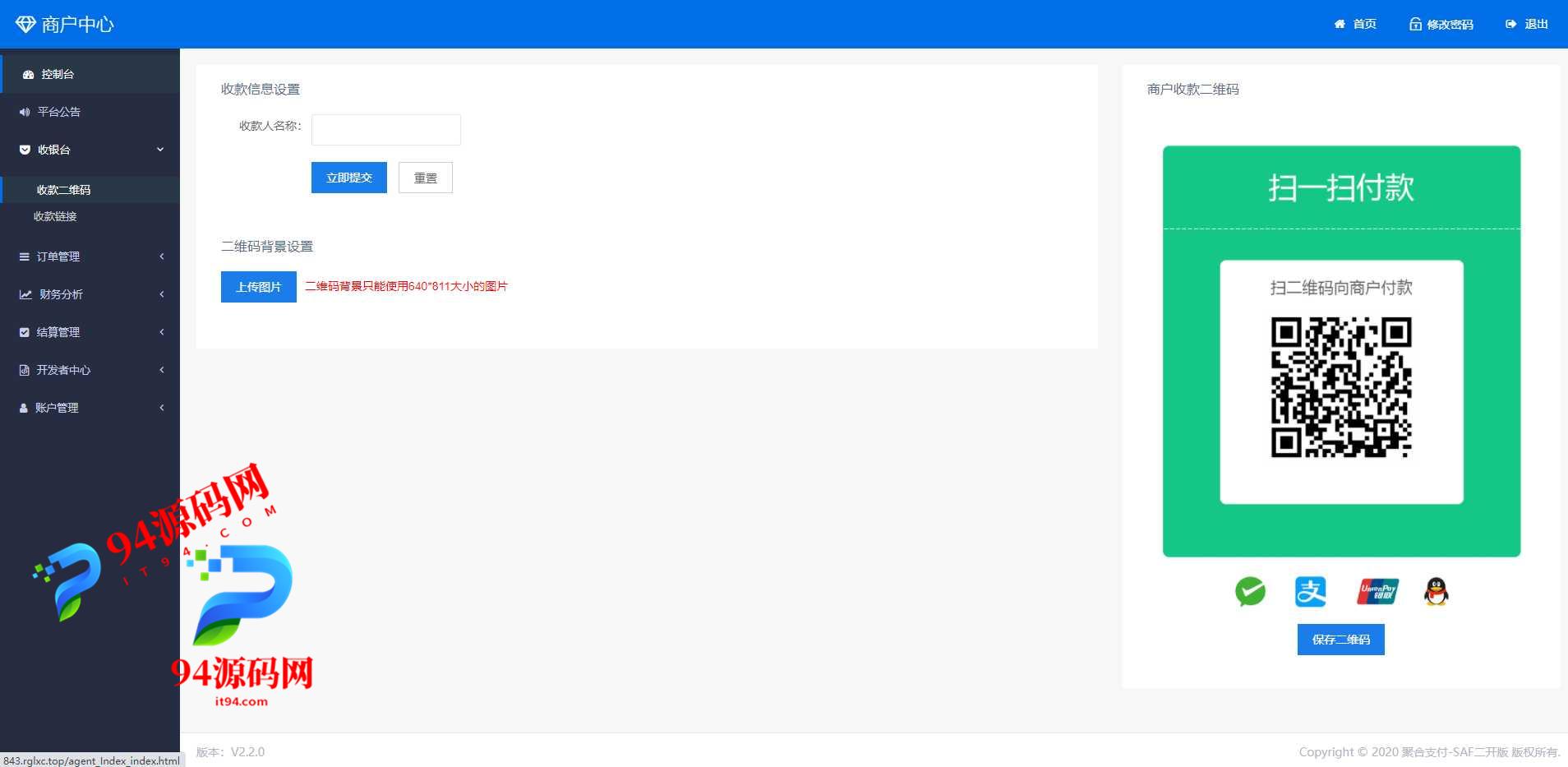Click the UnionPay icon

[1377, 591]
